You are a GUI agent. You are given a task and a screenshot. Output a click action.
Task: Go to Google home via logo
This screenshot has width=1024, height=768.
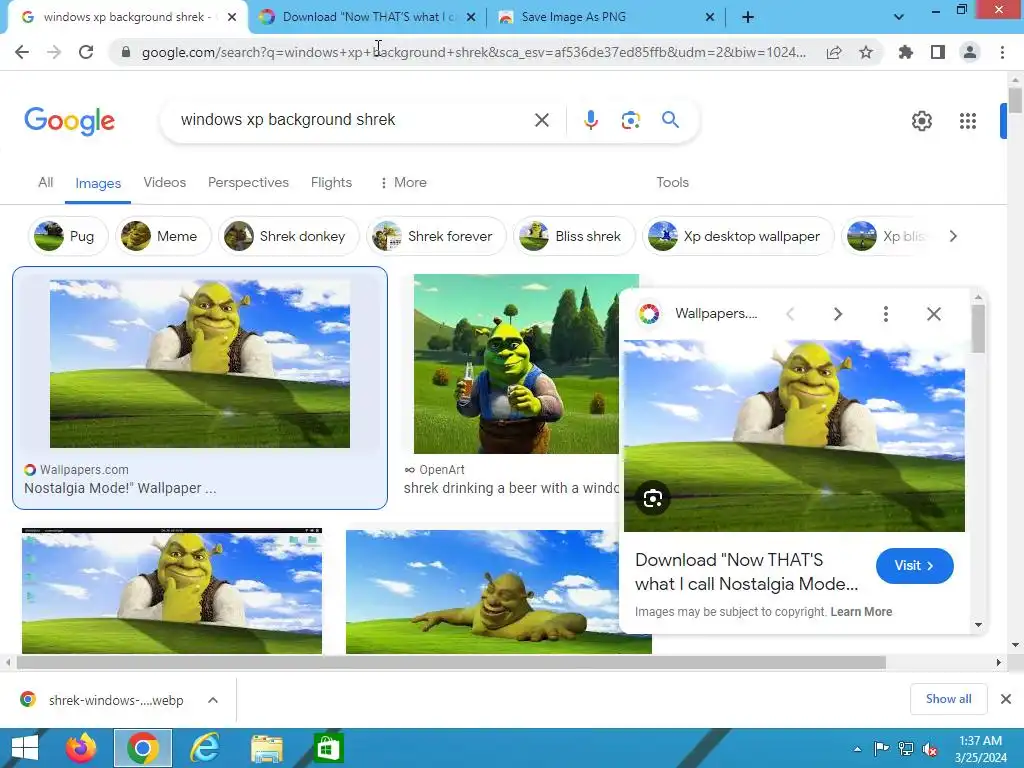[x=69, y=121]
